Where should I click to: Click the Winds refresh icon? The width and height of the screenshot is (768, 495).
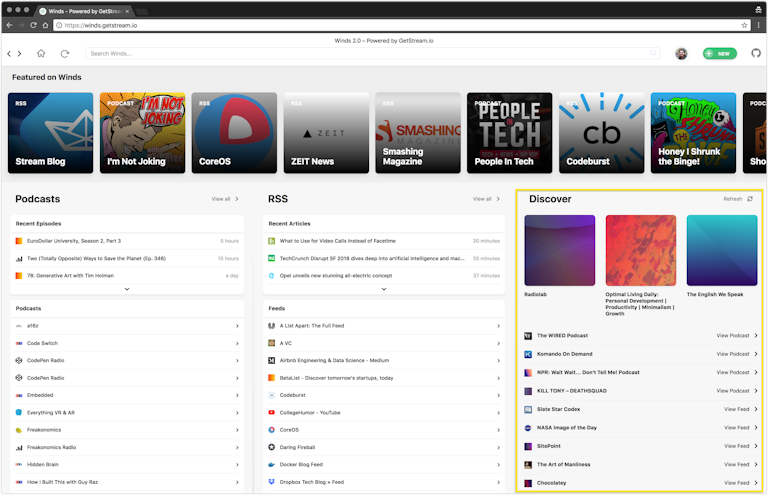(x=65, y=53)
